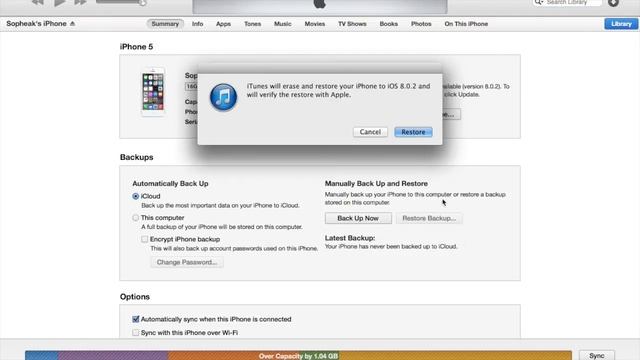Image resolution: width=640 pixels, height=360 pixels.
Task: Eject Sopheak's iPhone
Action: [x=72, y=24]
